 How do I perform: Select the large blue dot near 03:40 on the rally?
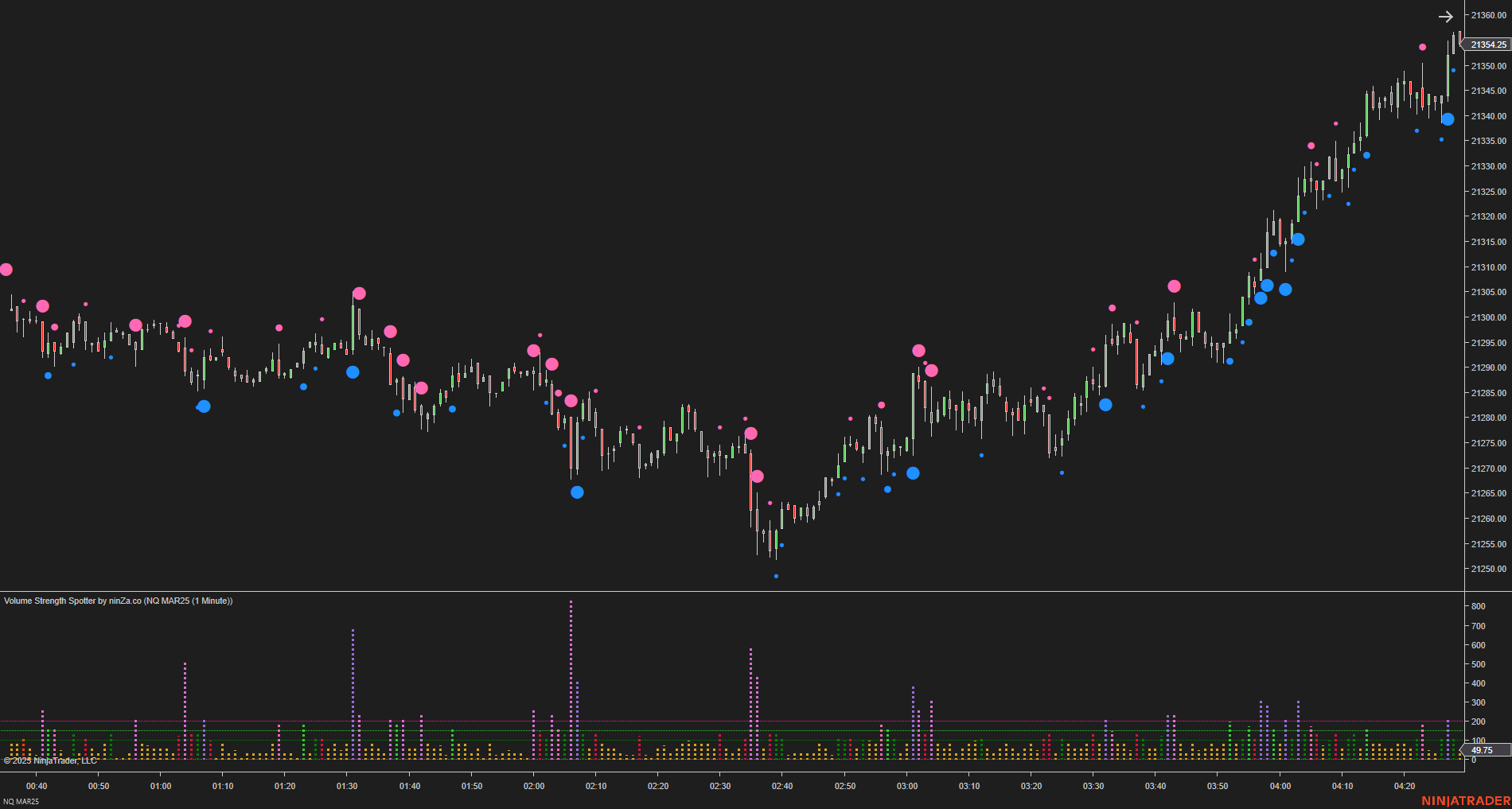pyautogui.click(x=1167, y=358)
